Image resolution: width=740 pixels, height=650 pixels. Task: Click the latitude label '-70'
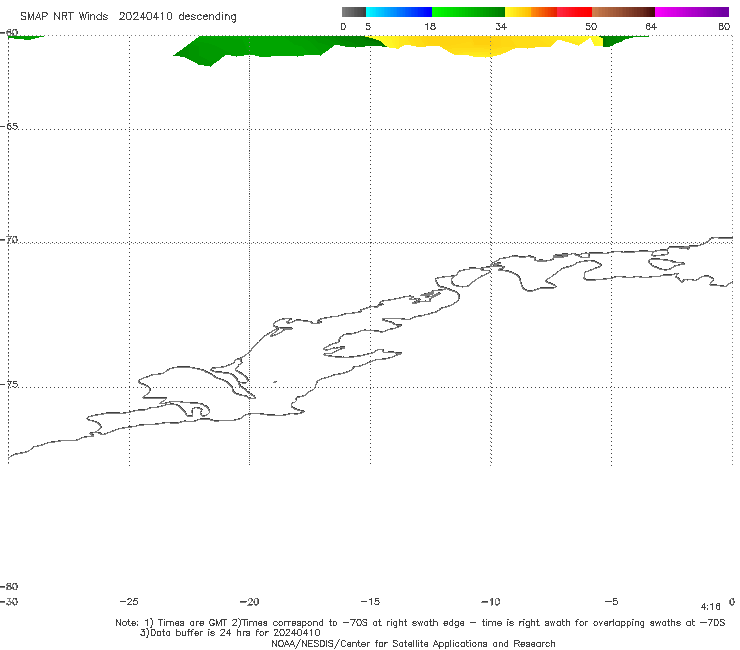pos(9,240)
